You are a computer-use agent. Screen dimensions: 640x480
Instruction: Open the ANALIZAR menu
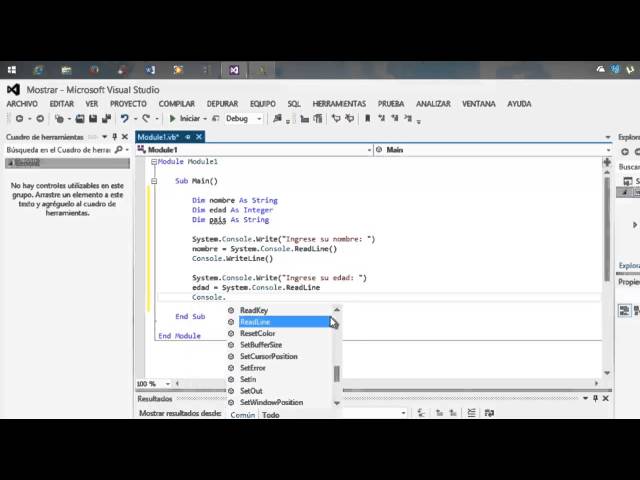point(433,104)
